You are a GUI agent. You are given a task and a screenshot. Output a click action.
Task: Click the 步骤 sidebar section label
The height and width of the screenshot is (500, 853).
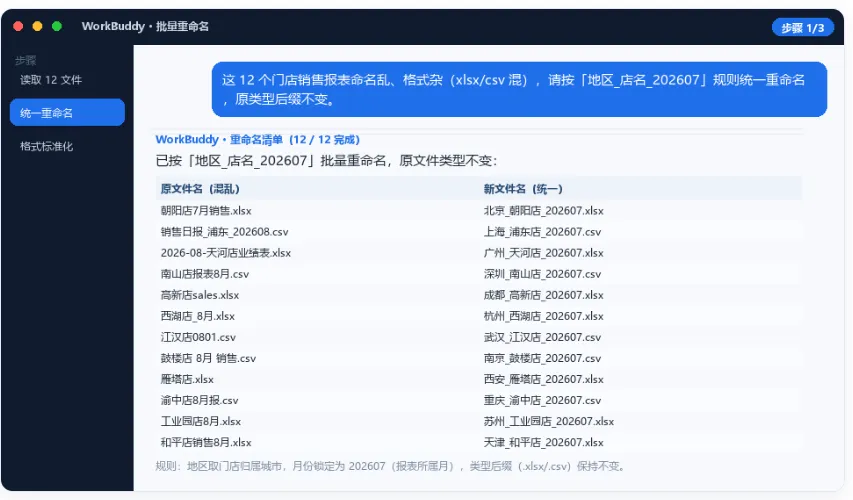[25, 60]
